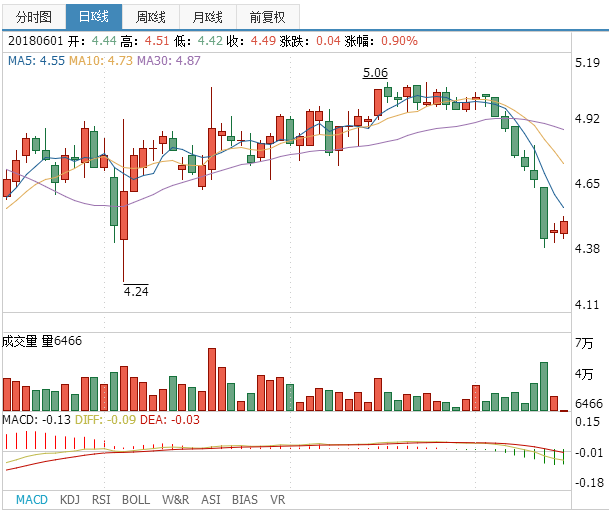Screen dimensions: 609x510
Task: Click the -0.01 MACD axis label
Action: [590, 453]
